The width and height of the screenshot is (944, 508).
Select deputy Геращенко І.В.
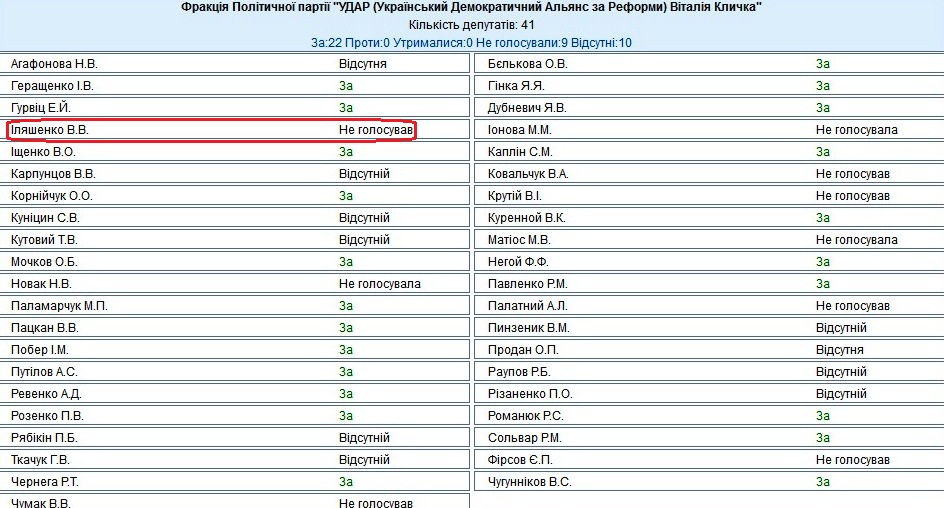[52, 86]
